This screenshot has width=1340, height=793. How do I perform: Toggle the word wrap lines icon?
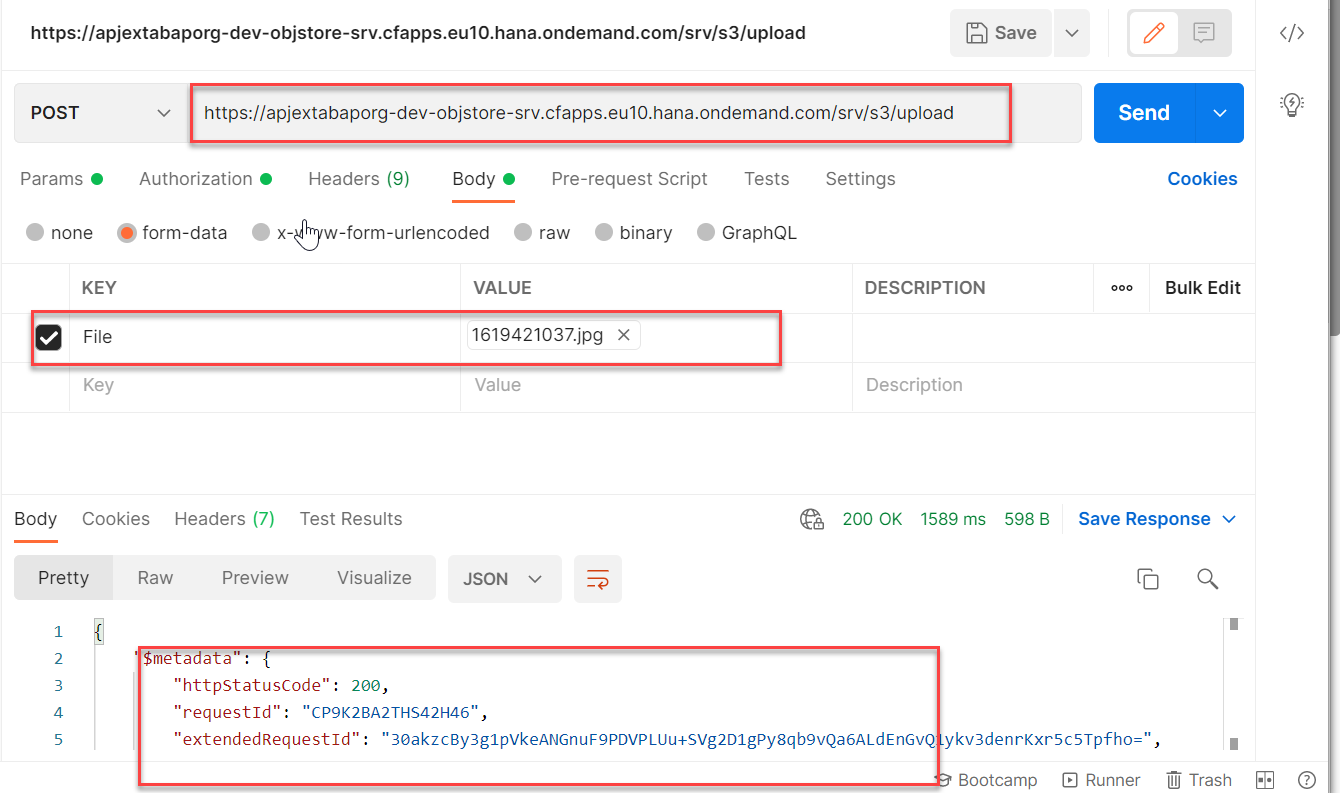point(598,579)
